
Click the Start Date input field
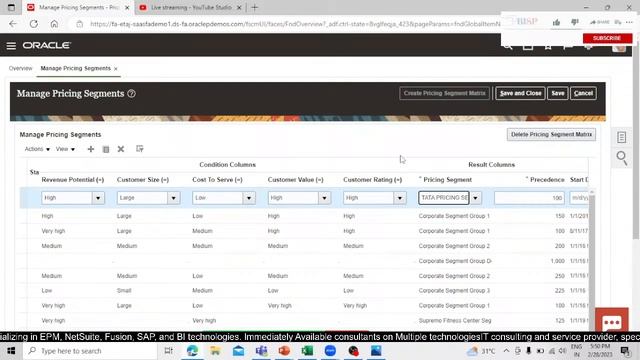[x=579, y=198]
